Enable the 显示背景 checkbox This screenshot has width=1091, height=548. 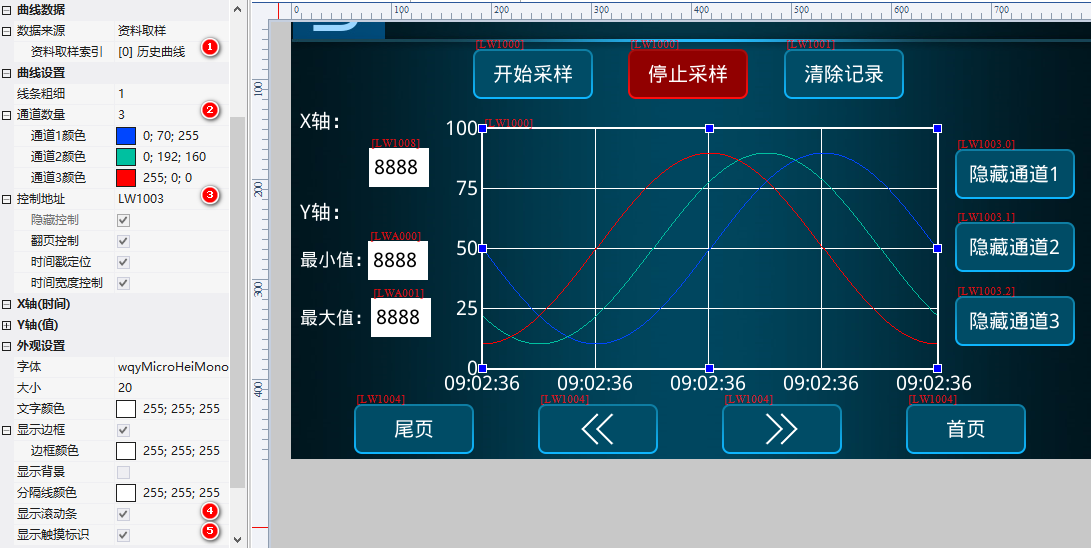click(x=124, y=472)
